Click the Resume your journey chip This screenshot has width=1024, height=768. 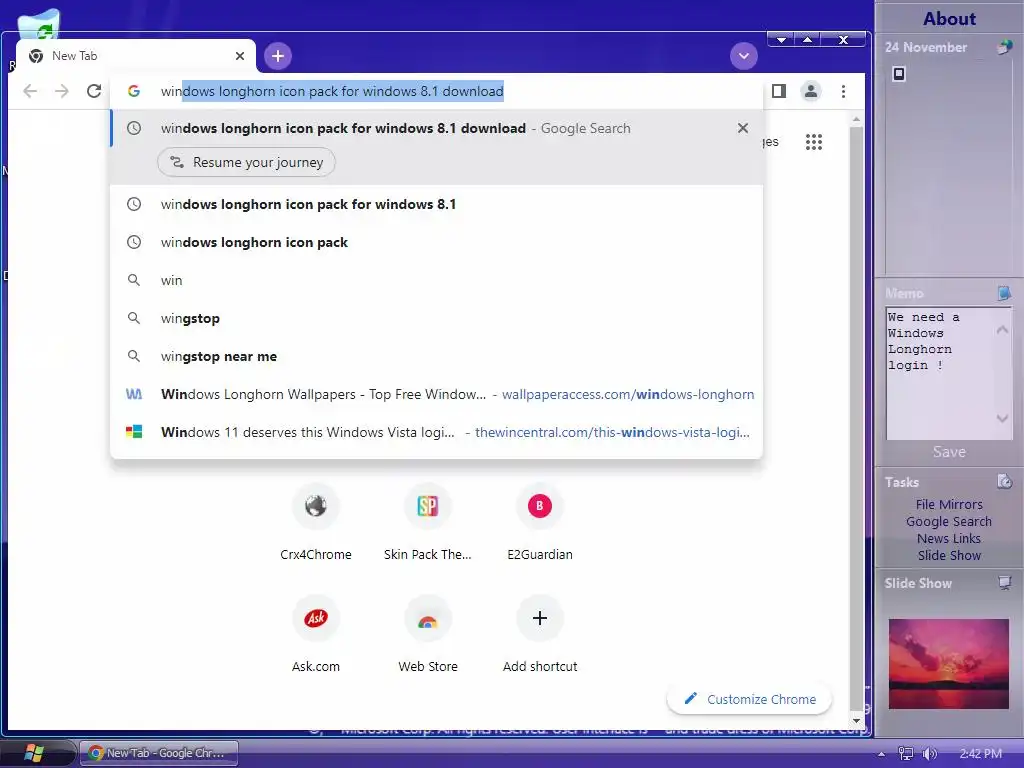tap(246, 162)
